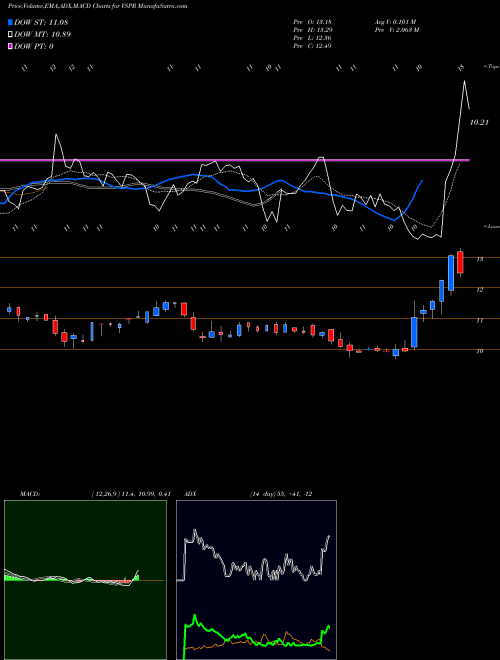Viewport: 500px width, 660px height.
Task: Click the last red candlestick near 13
Action: 460,262
